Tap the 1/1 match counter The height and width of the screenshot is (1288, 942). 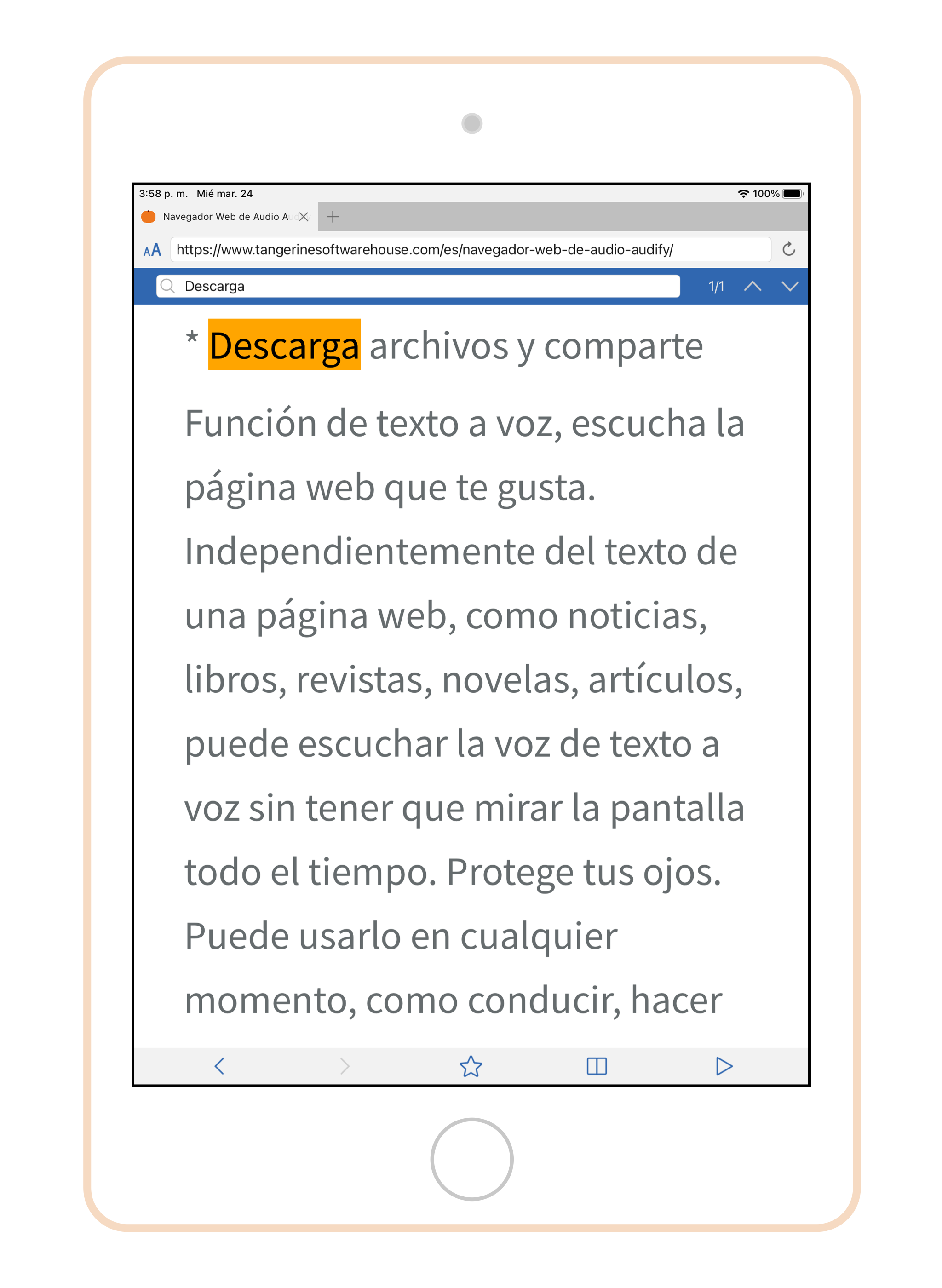(x=716, y=286)
